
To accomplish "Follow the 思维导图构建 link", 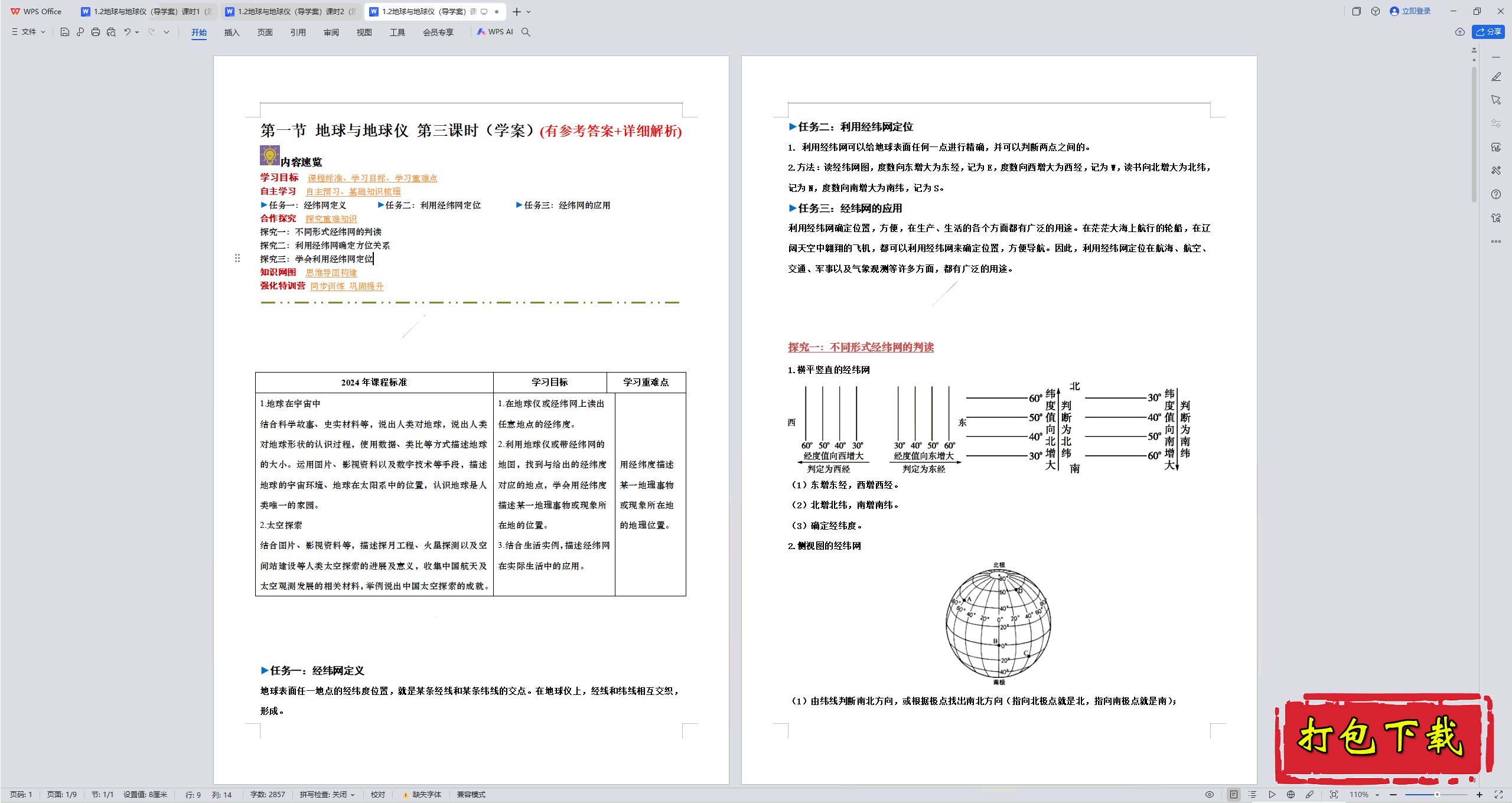I will coord(331,273).
